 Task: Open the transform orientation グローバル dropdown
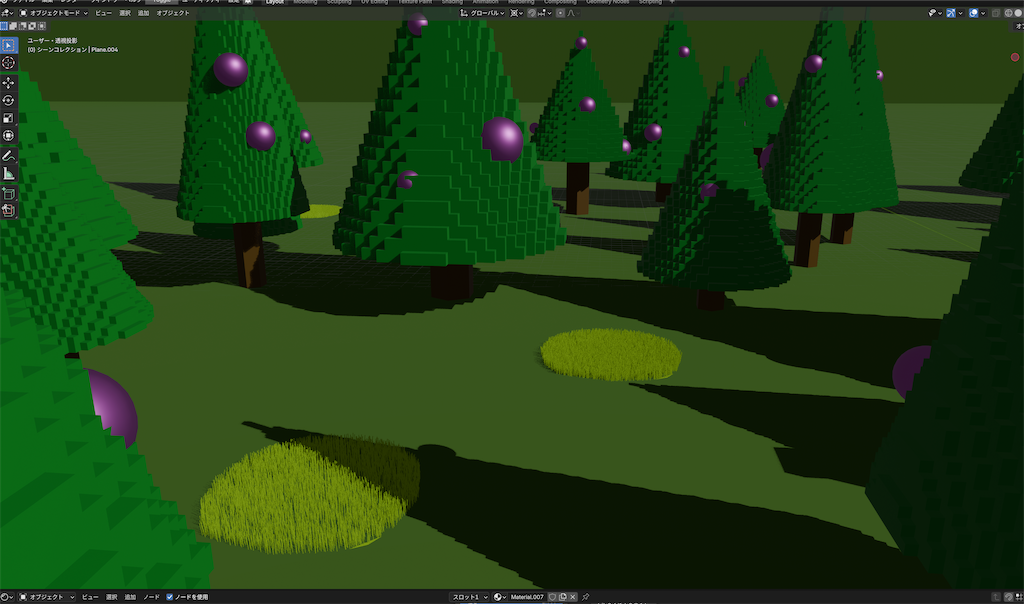(483, 13)
